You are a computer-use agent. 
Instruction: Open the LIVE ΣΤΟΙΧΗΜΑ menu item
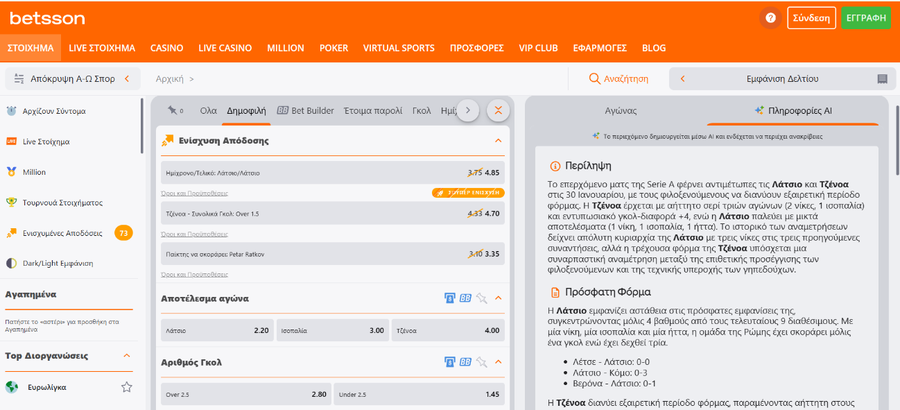[102, 48]
